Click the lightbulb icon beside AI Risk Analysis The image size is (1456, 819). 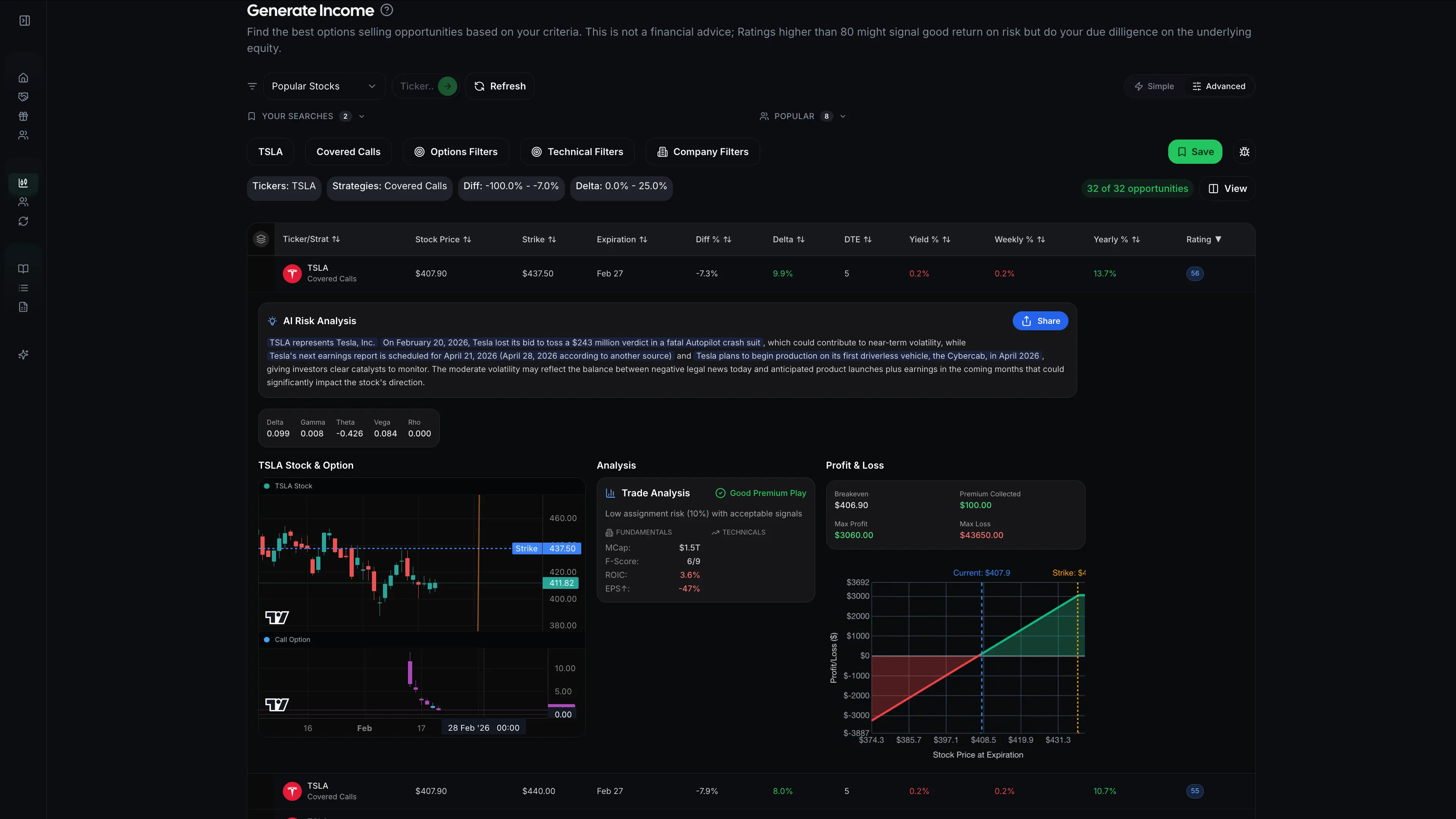(273, 321)
